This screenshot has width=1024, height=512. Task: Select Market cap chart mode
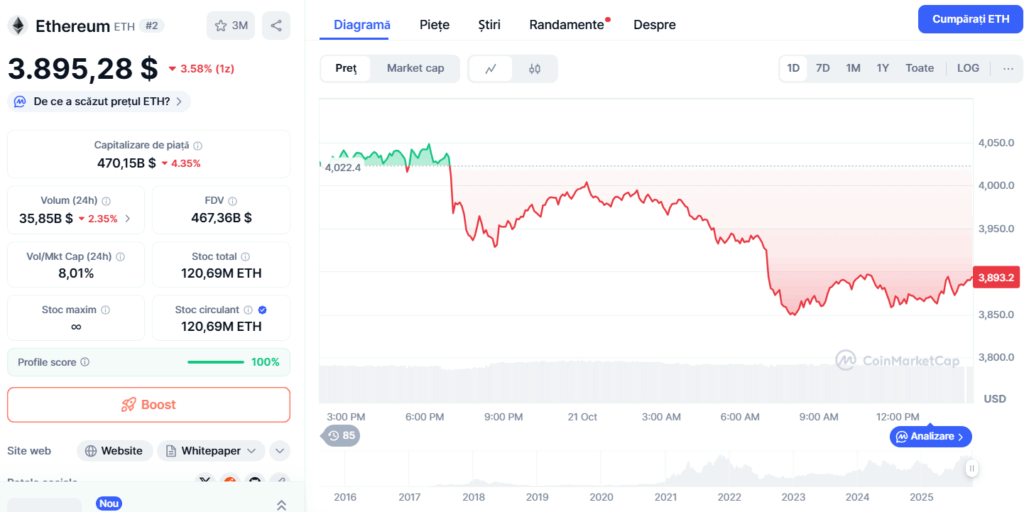click(415, 69)
